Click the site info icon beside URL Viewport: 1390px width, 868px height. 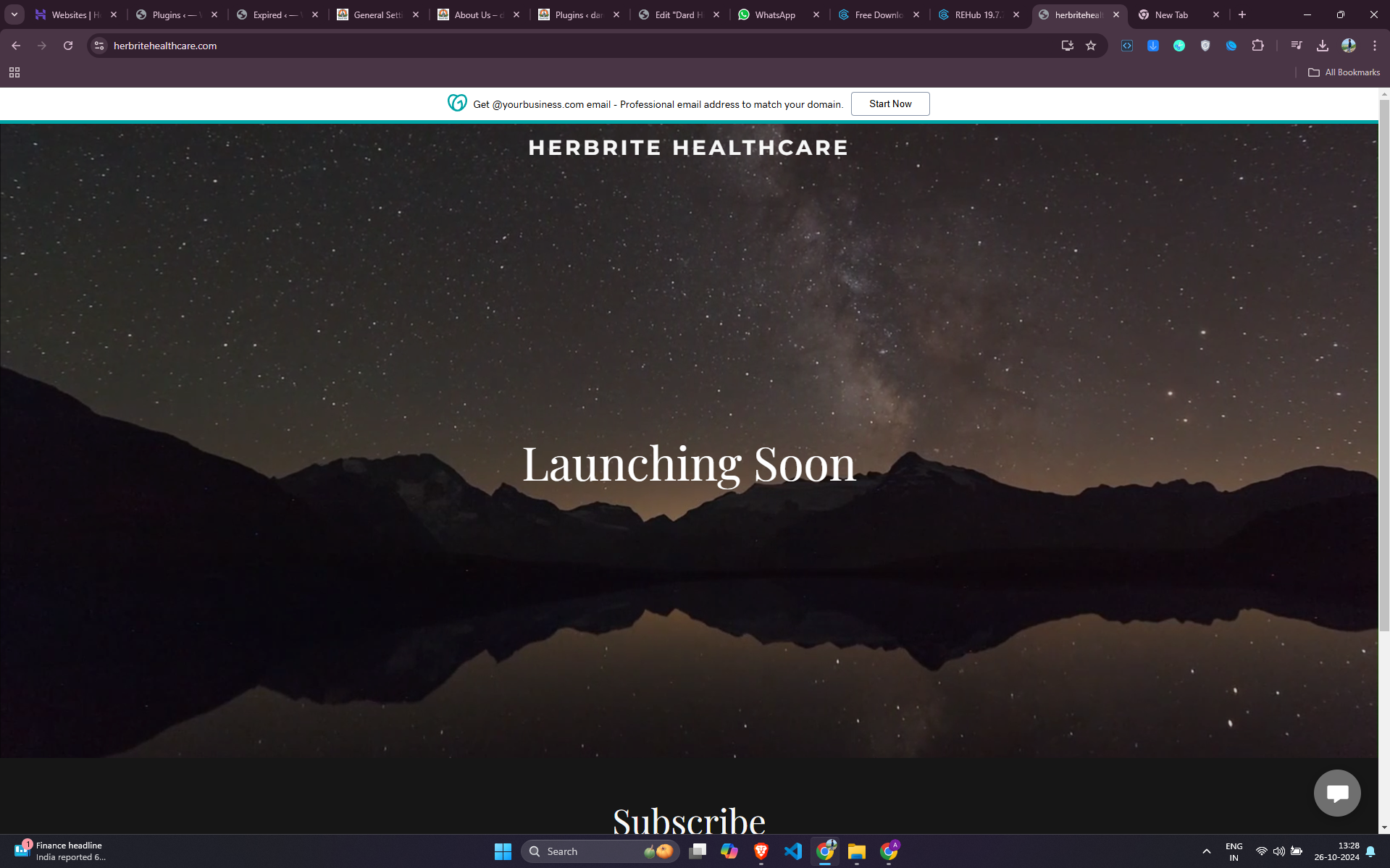click(100, 46)
